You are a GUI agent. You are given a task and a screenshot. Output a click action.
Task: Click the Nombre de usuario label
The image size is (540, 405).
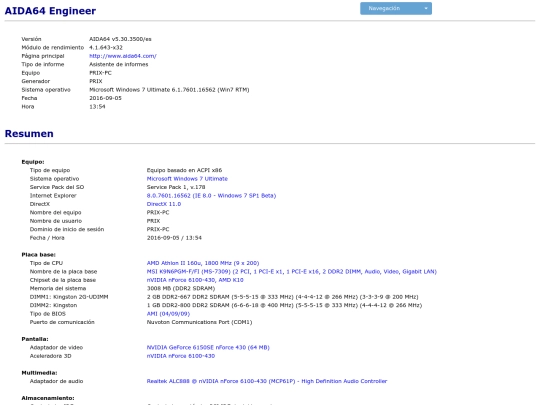[56, 221]
